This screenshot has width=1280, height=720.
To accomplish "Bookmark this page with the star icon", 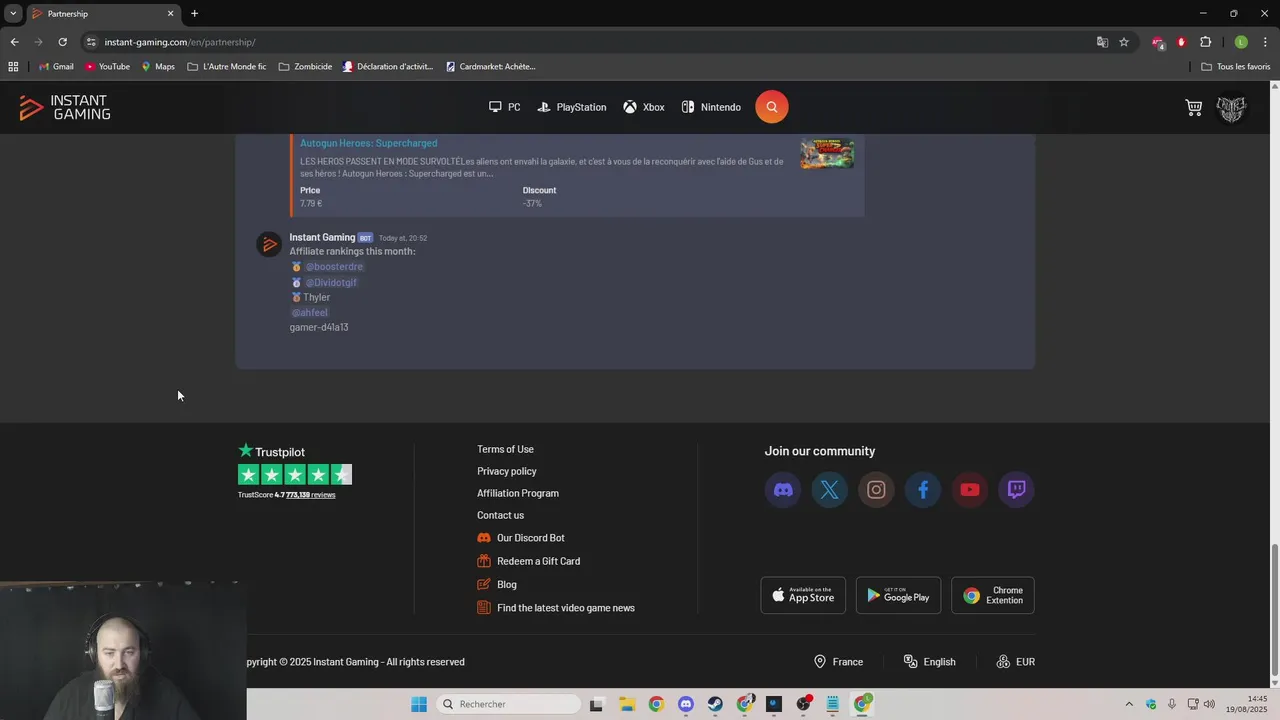I will (1124, 42).
